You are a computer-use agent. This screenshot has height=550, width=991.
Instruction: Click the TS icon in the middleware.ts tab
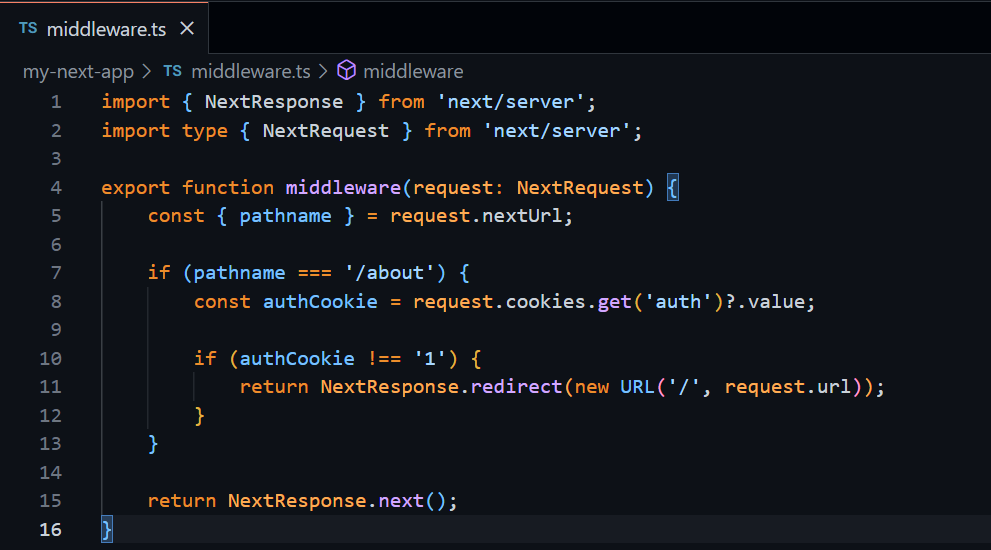(x=27, y=29)
